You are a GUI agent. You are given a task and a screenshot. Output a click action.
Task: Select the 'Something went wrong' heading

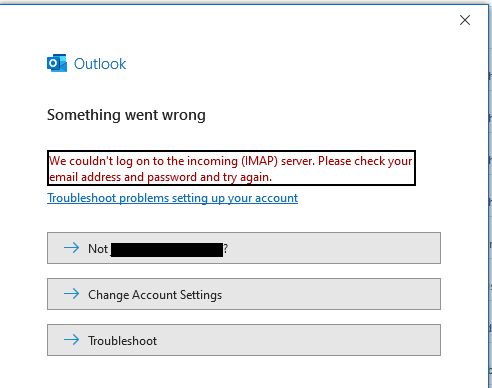[126, 115]
